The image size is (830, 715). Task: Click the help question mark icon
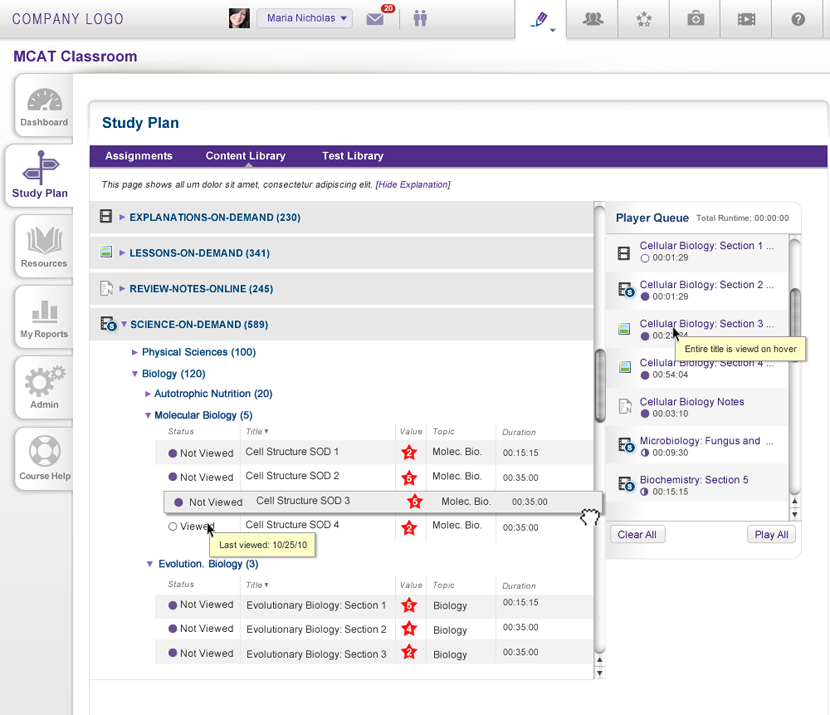point(798,19)
